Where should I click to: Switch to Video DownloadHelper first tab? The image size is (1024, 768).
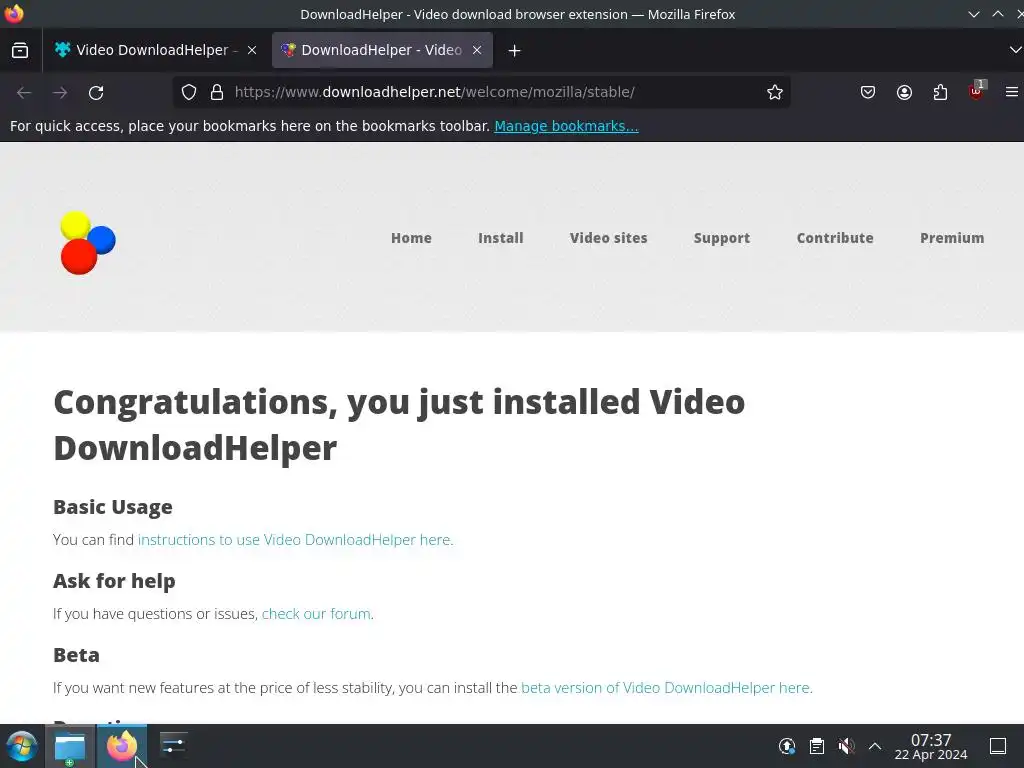155,50
